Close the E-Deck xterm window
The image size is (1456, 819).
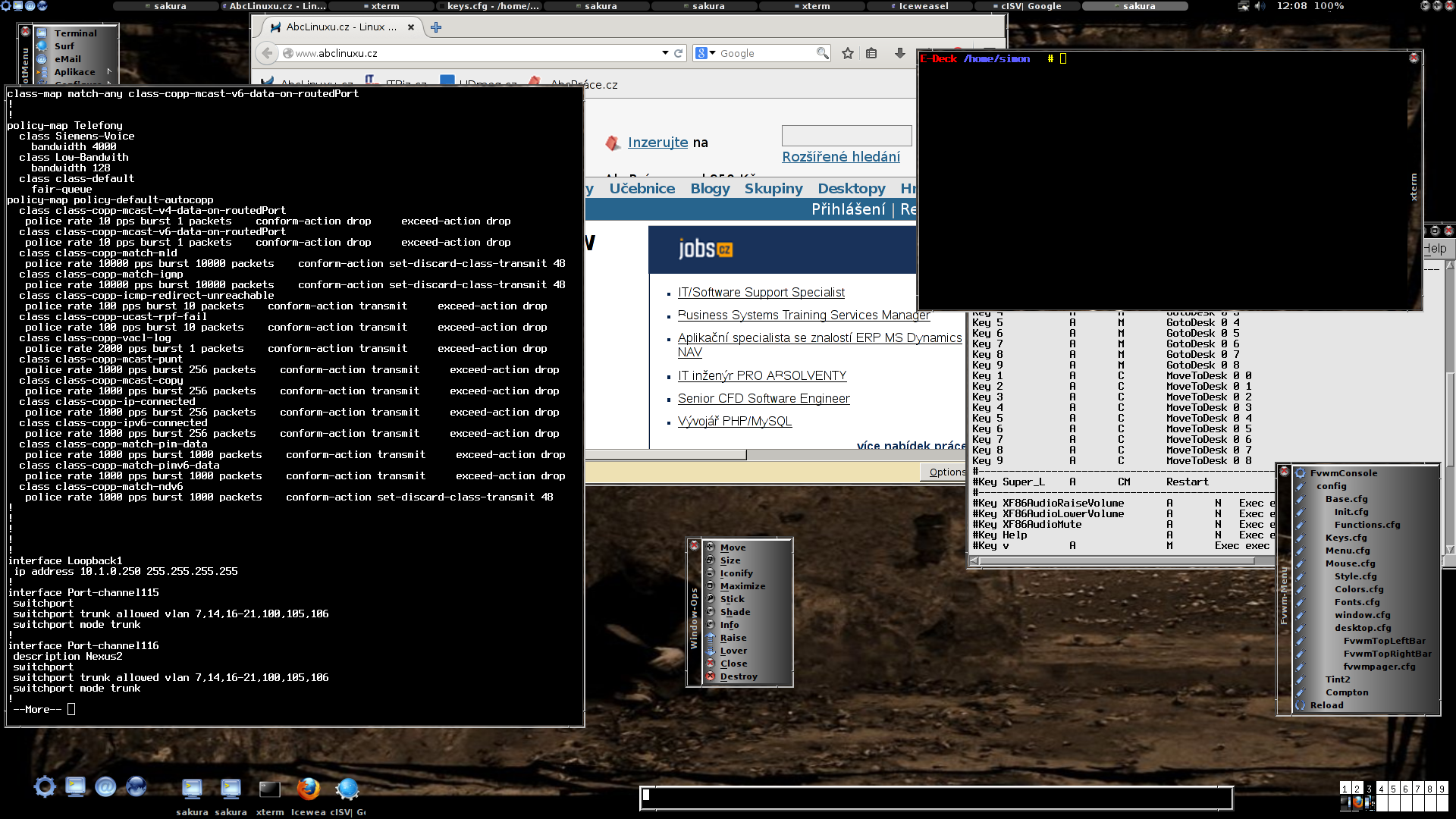(x=1414, y=58)
